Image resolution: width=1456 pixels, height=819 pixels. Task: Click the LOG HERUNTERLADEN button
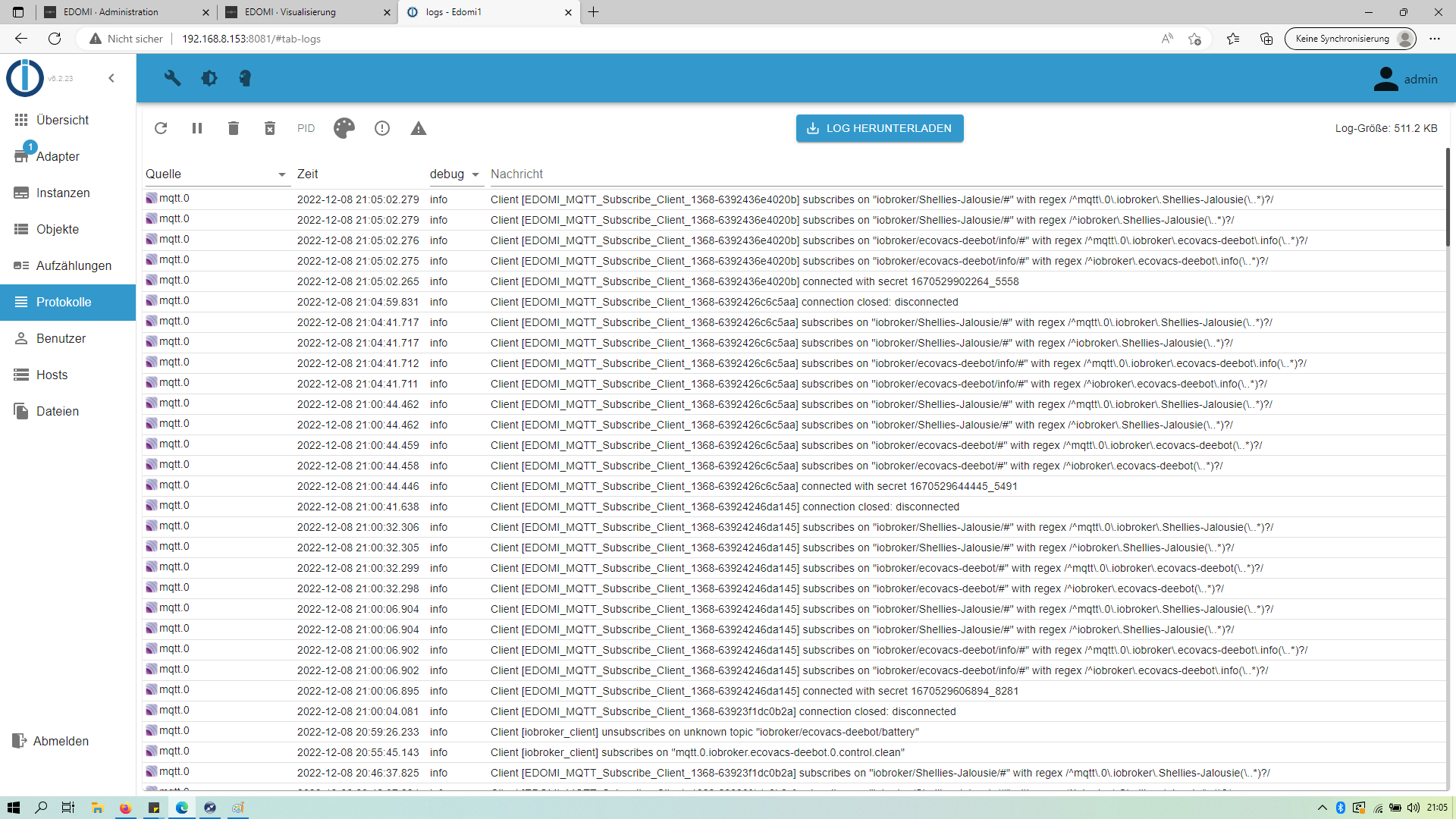pos(880,128)
